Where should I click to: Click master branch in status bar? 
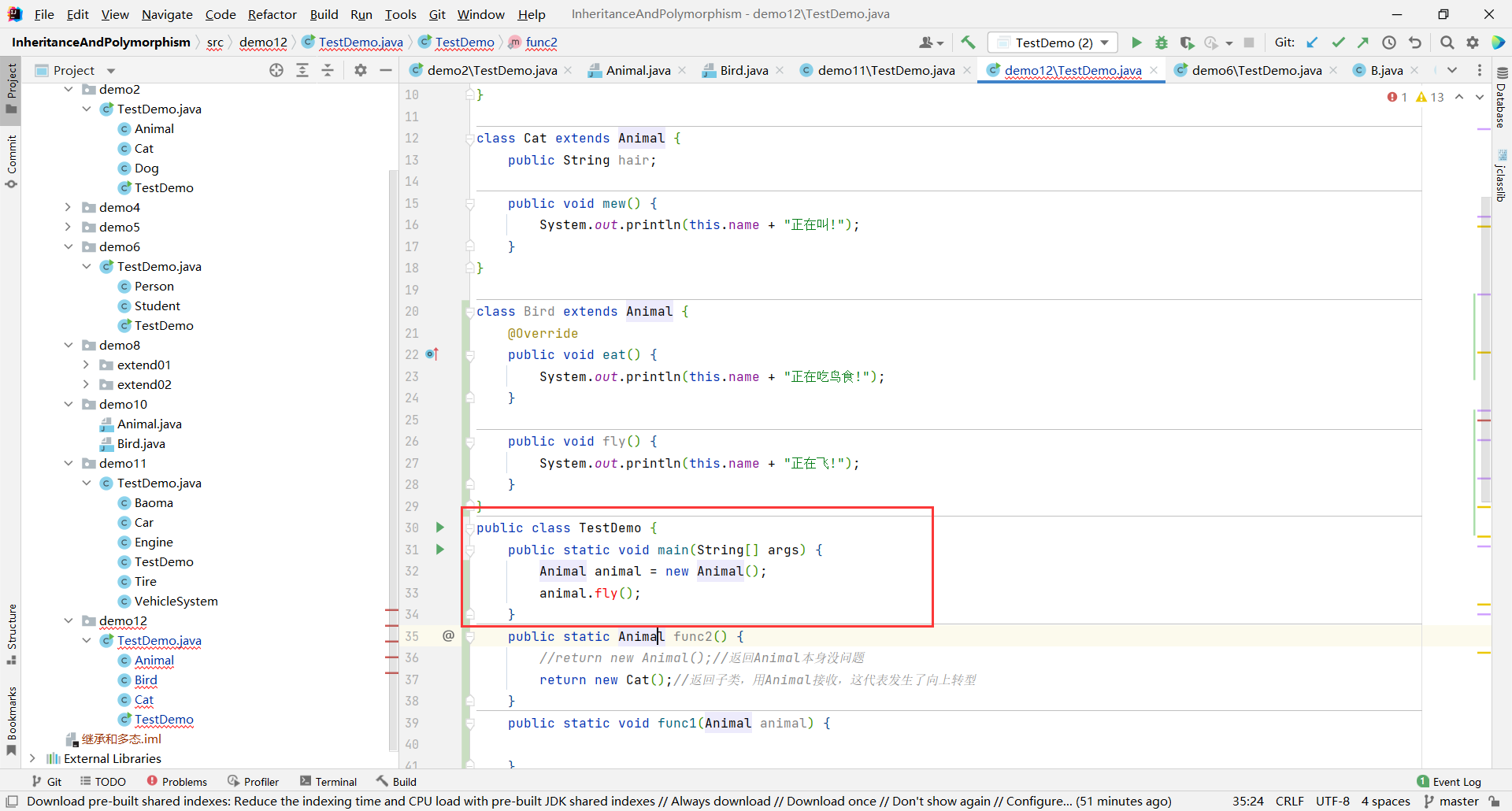1451,801
